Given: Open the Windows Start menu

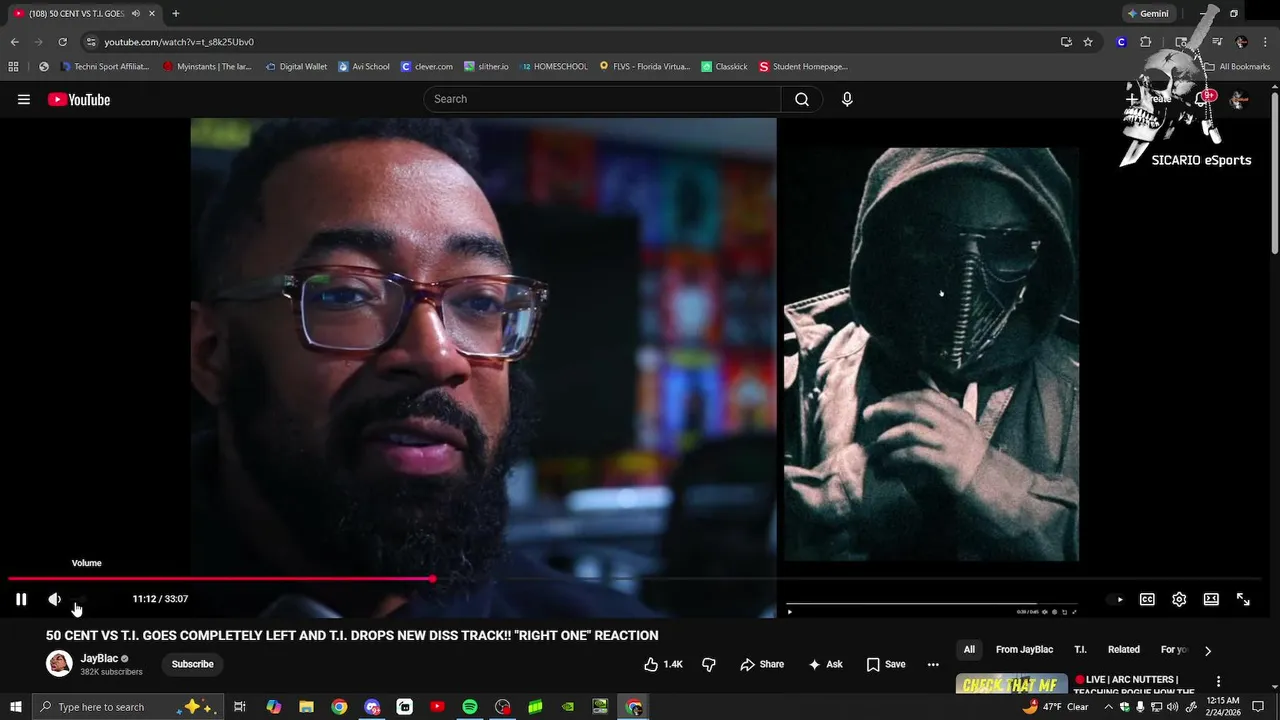Looking at the screenshot, I should tap(16, 707).
